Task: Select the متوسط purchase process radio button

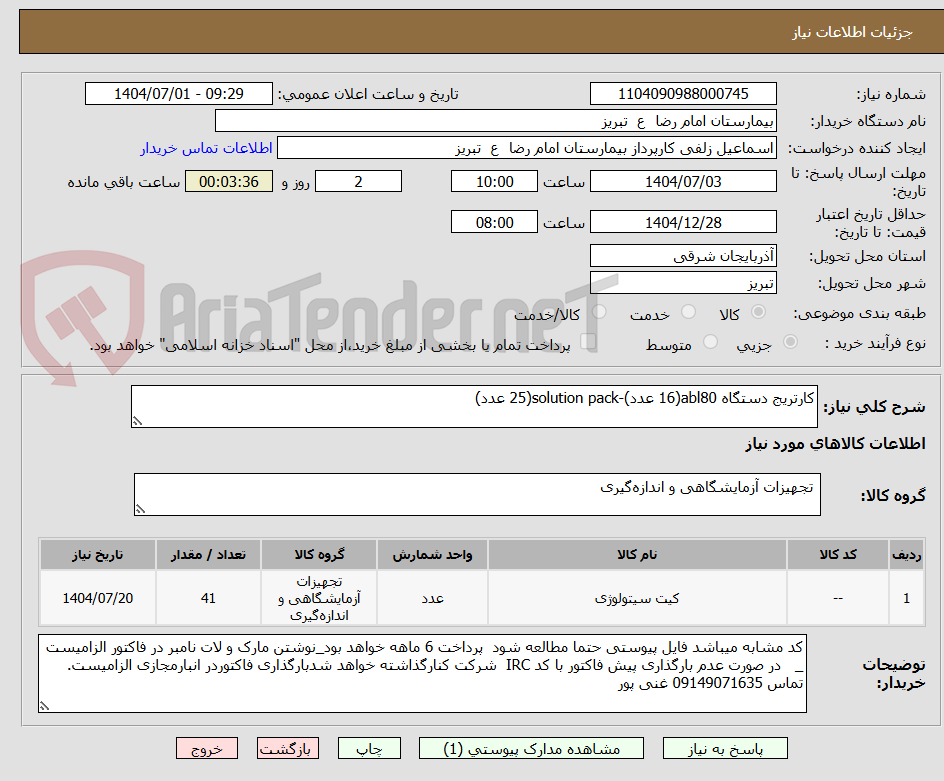Action: pyautogui.click(x=711, y=343)
